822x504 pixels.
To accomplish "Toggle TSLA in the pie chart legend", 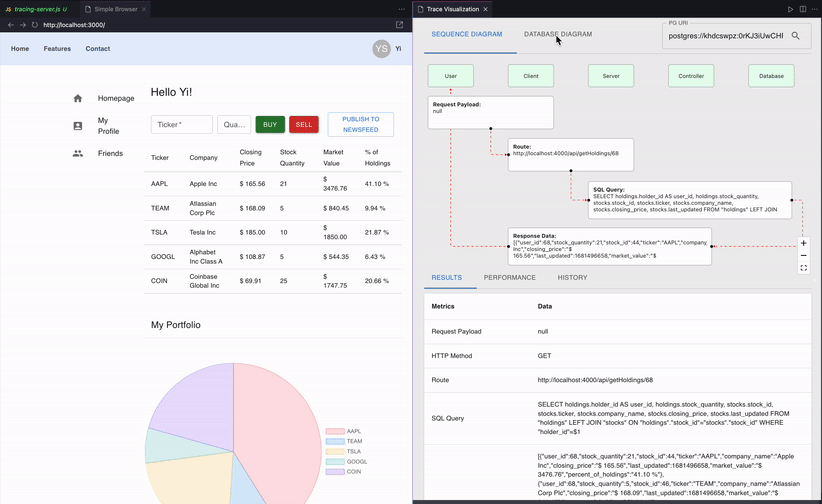I will point(344,451).
